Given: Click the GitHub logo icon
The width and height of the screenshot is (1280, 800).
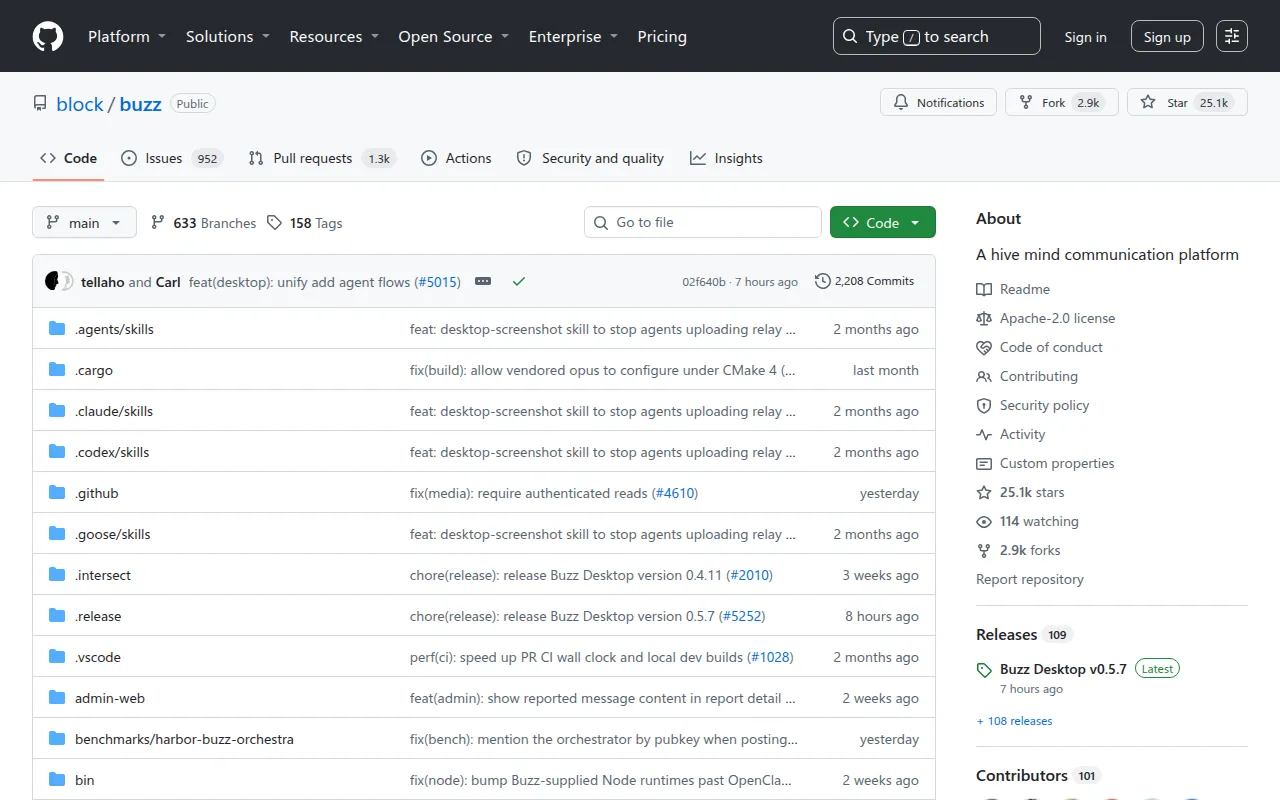Looking at the screenshot, I should [x=48, y=37].
